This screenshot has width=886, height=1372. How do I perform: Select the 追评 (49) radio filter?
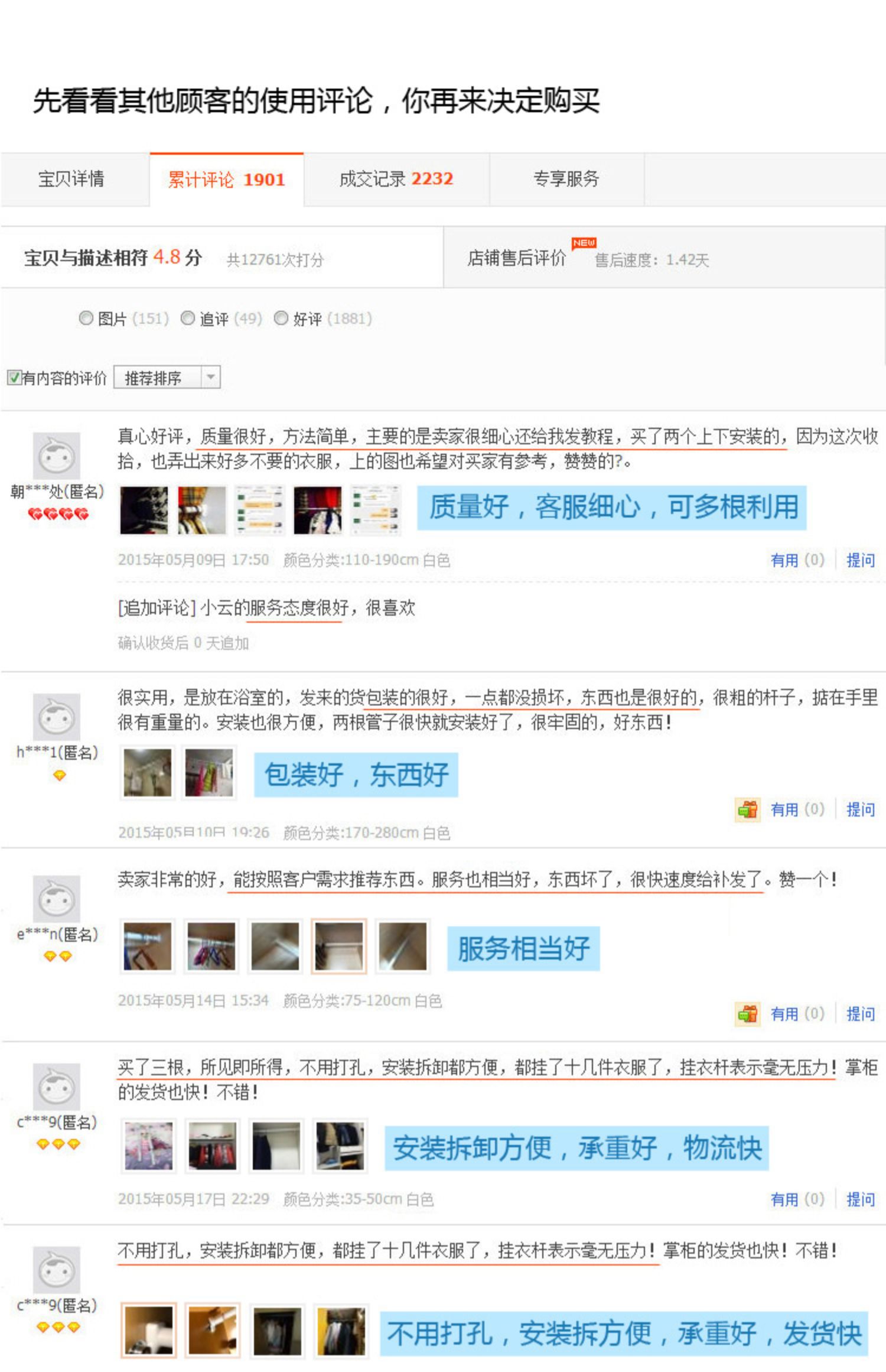187,318
